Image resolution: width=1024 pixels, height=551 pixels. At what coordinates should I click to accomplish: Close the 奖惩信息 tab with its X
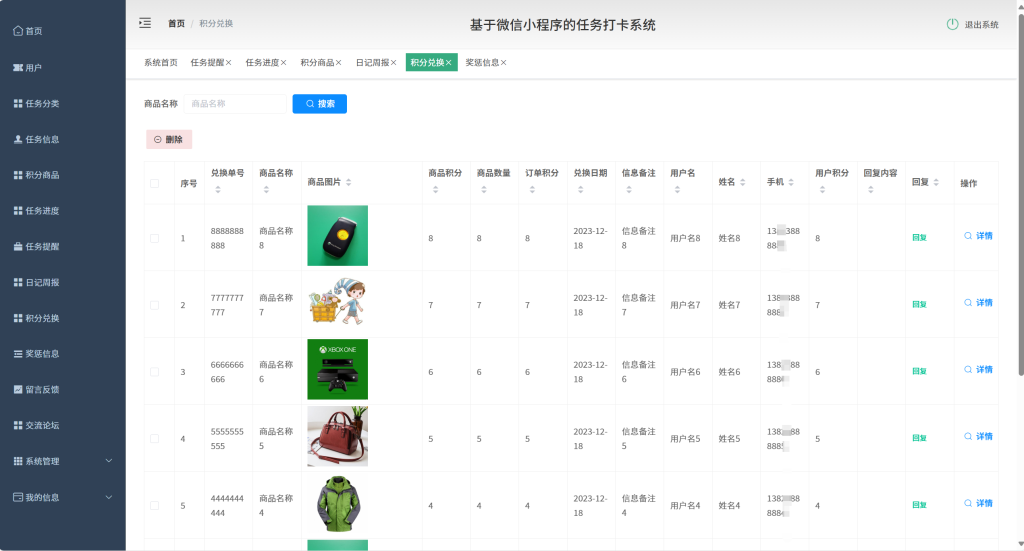504,63
